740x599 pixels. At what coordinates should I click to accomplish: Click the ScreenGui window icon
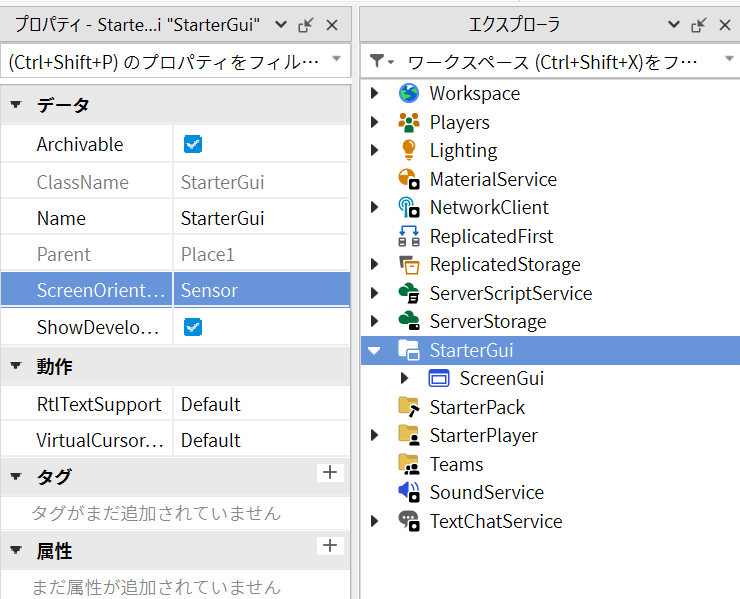[x=439, y=379]
